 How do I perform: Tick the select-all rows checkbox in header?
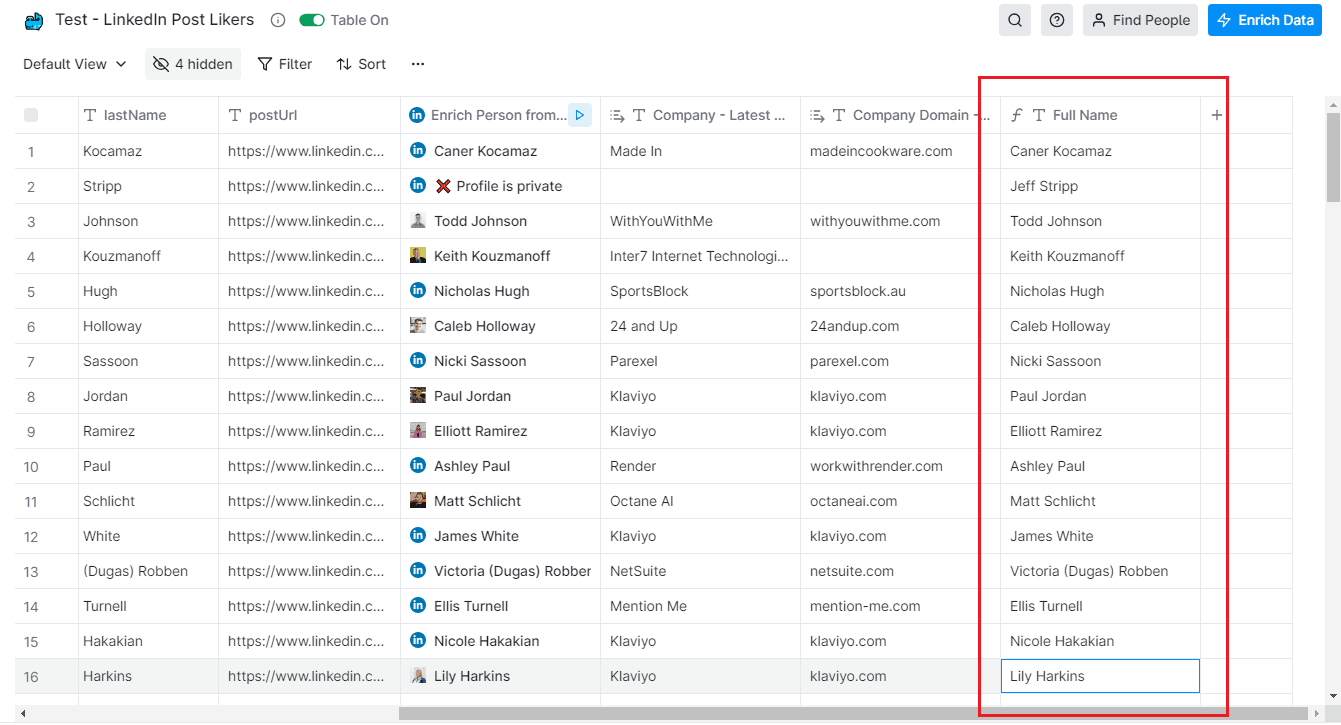[x=31, y=115]
